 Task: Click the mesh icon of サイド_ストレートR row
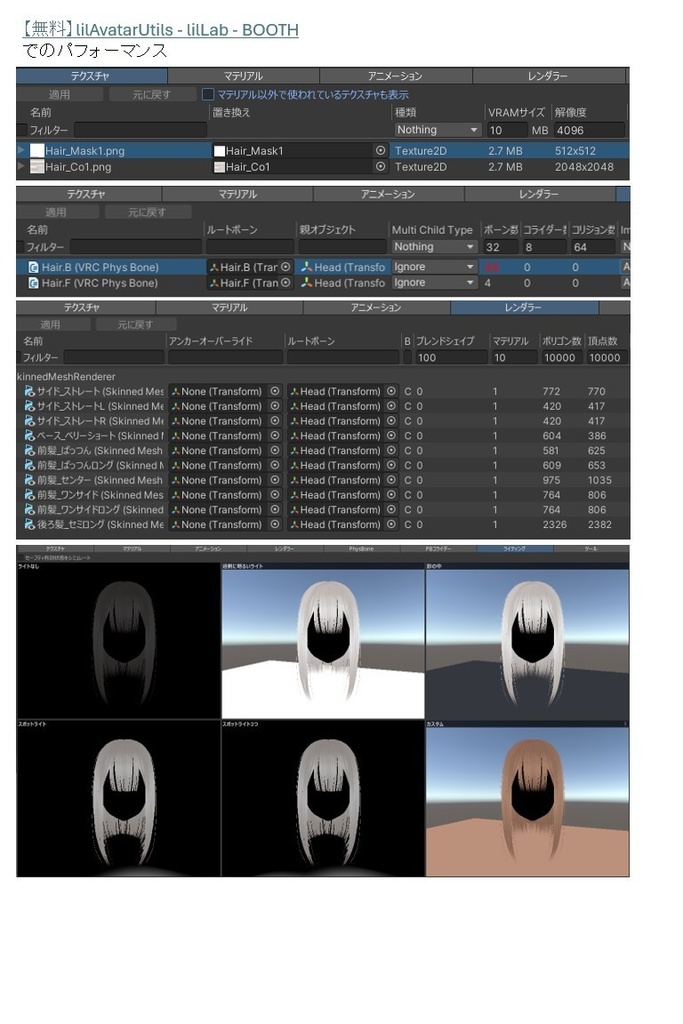(x=29, y=421)
